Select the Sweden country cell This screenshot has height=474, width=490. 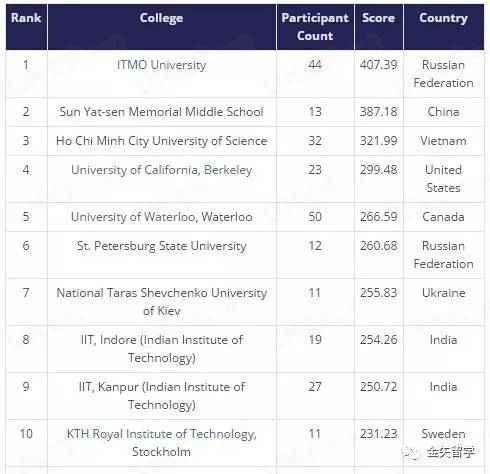click(x=443, y=434)
